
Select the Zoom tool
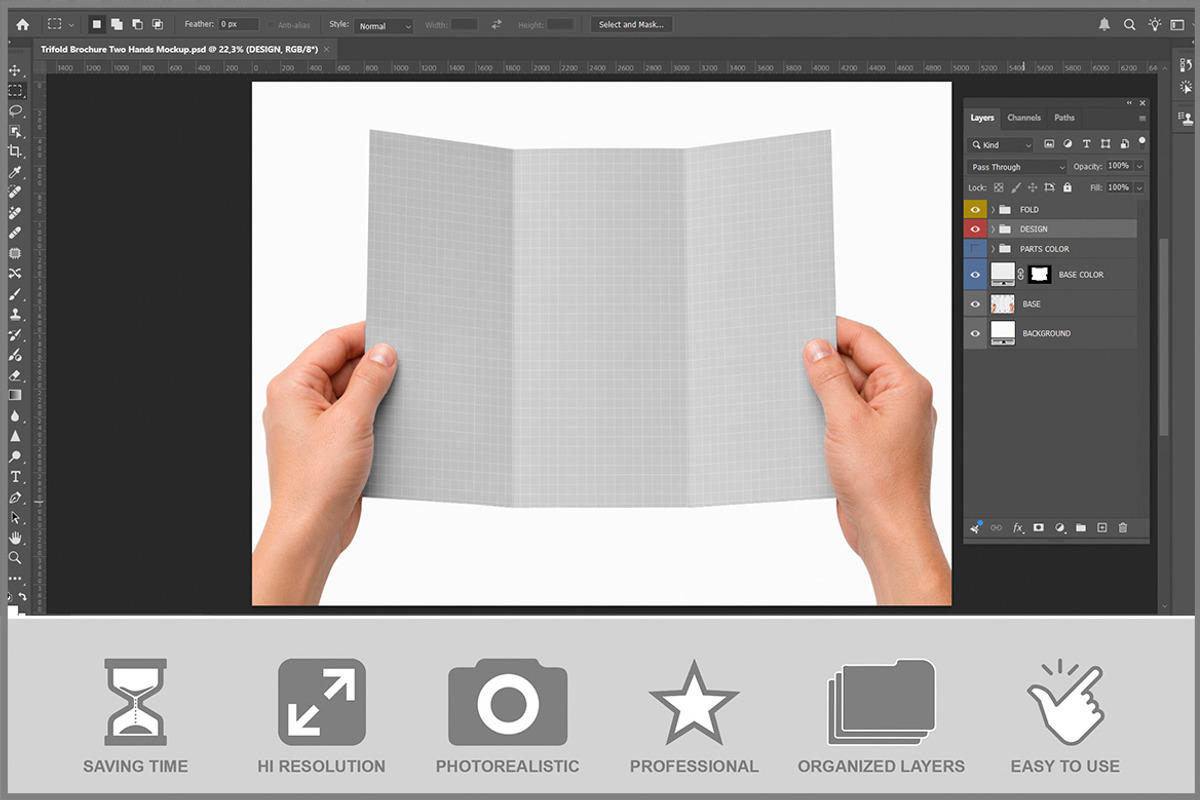point(15,558)
